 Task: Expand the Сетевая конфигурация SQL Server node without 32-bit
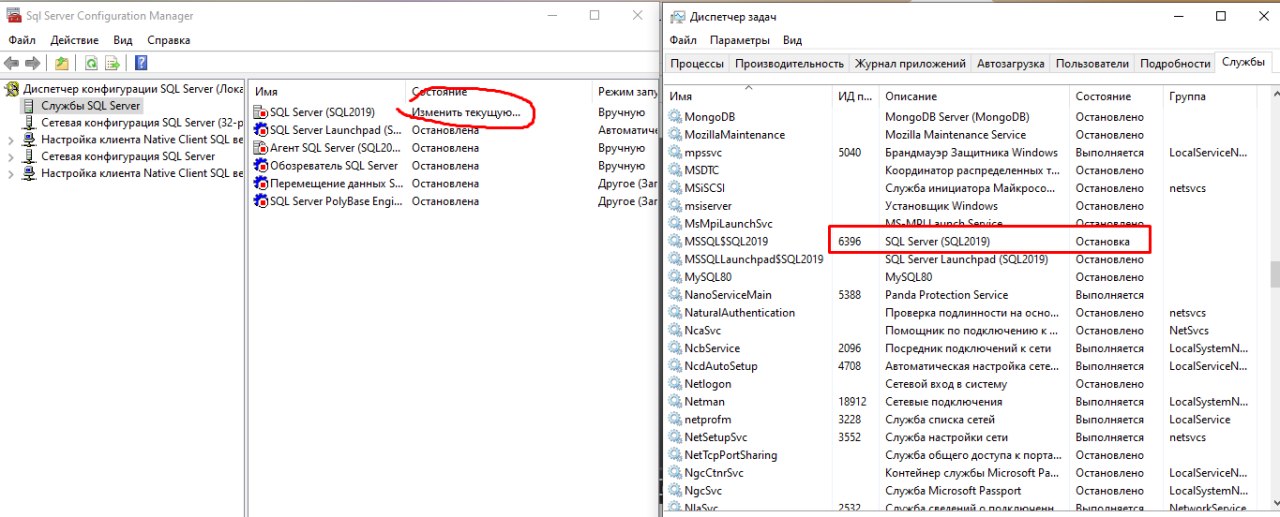click(x=10, y=157)
